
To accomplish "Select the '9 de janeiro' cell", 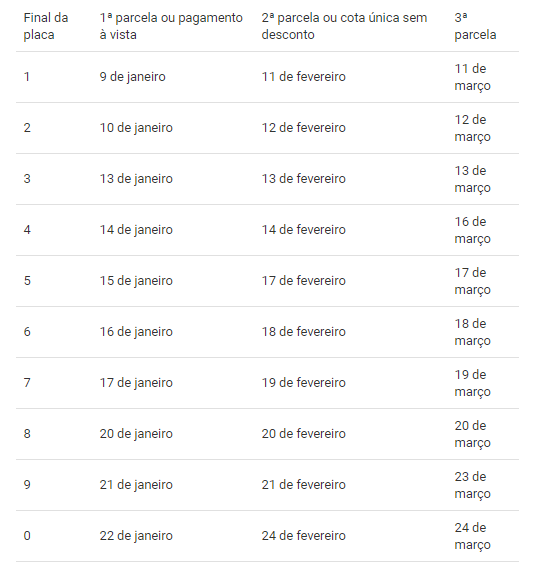I will pyautogui.click(x=132, y=77).
